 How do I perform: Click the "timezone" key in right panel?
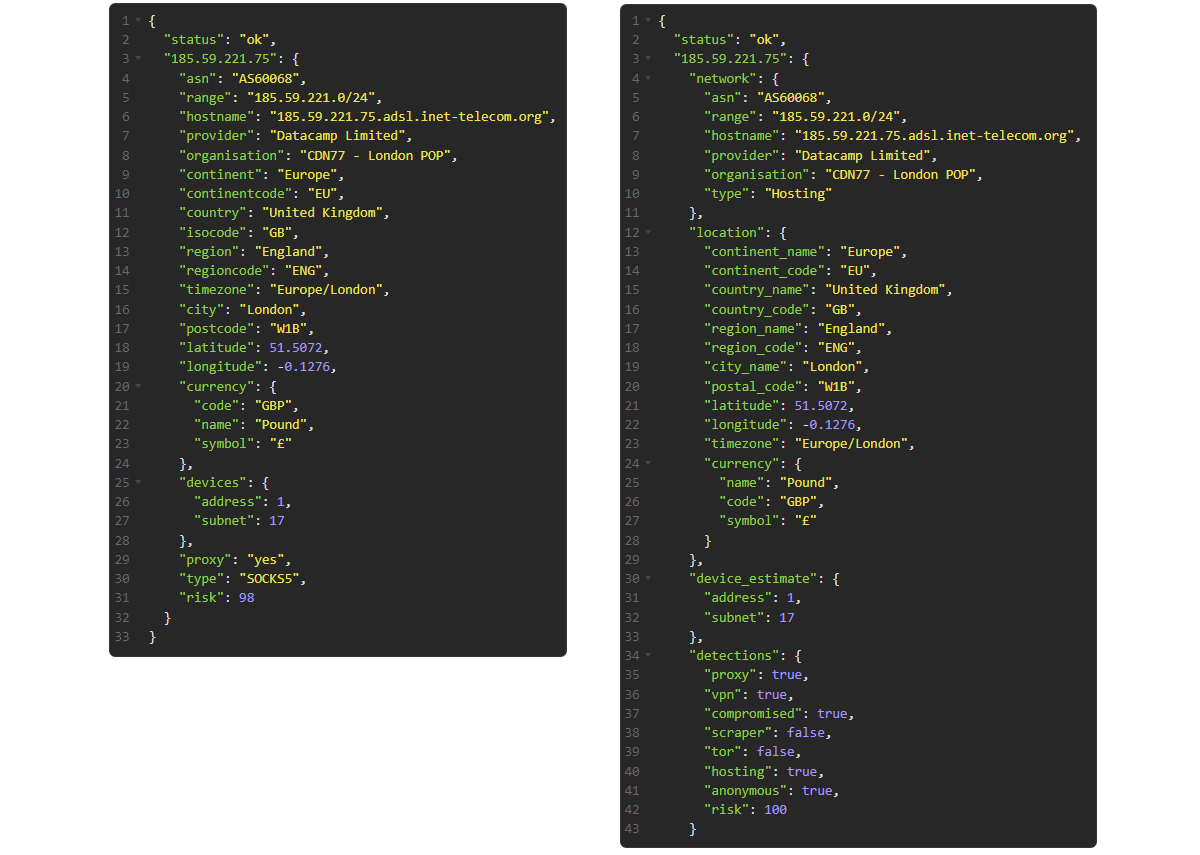[744, 444]
